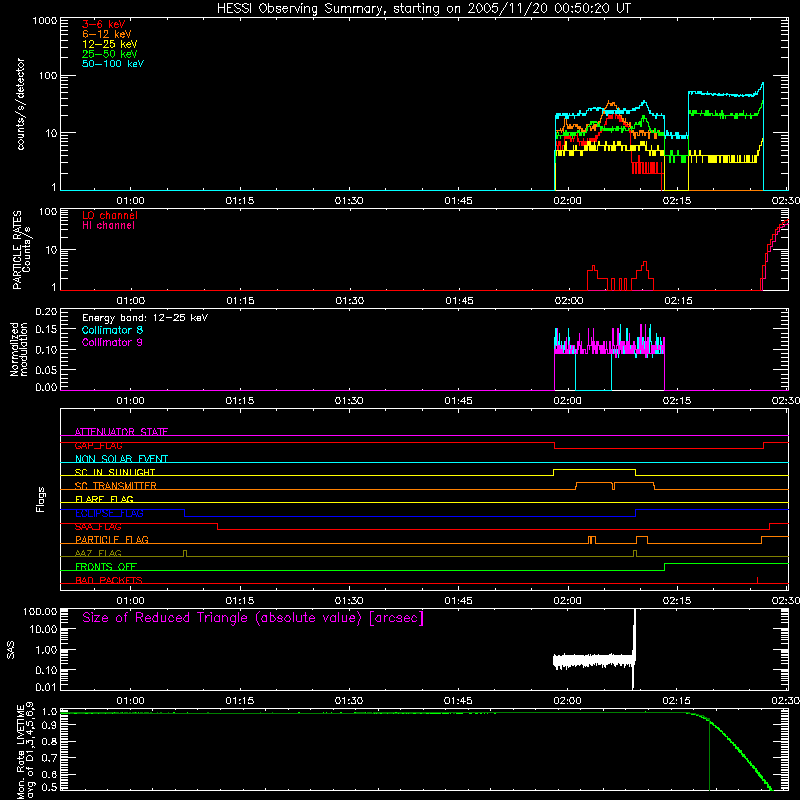
Task: Select the red 3-6 keV legend entry
Action: (103, 24)
